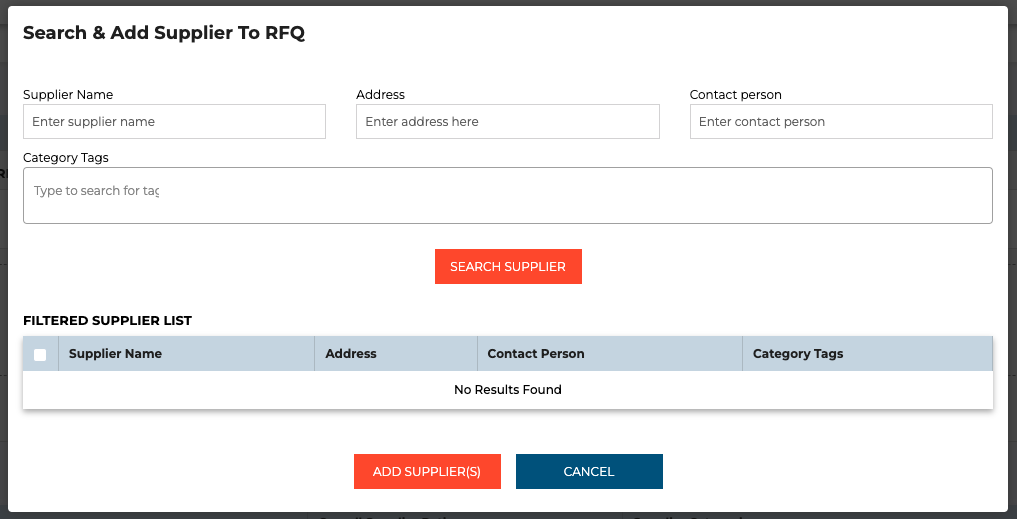The image size is (1017, 519).
Task: Click the Contact person input field
Action: tap(840, 122)
